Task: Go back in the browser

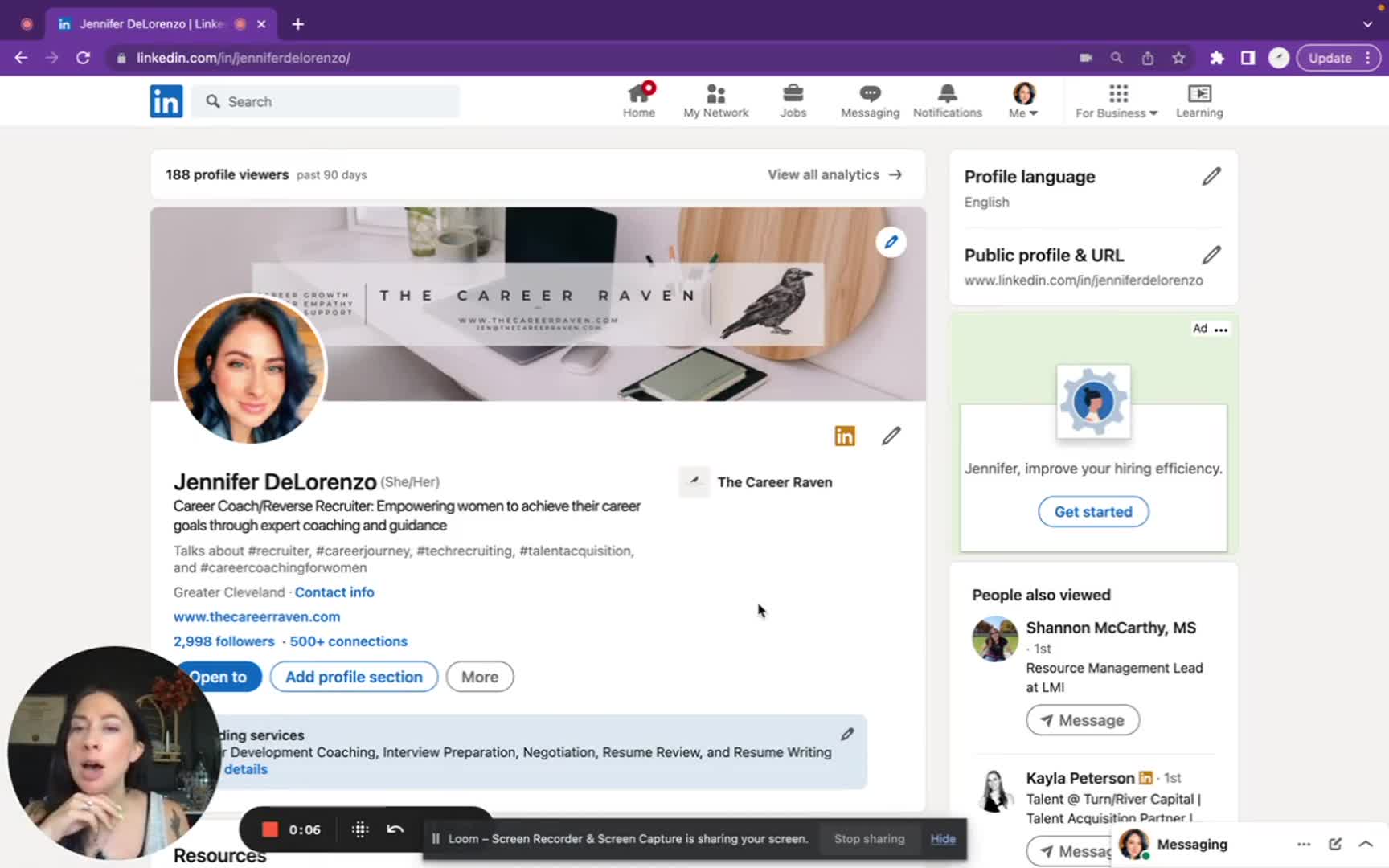Action: tap(21, 58)
